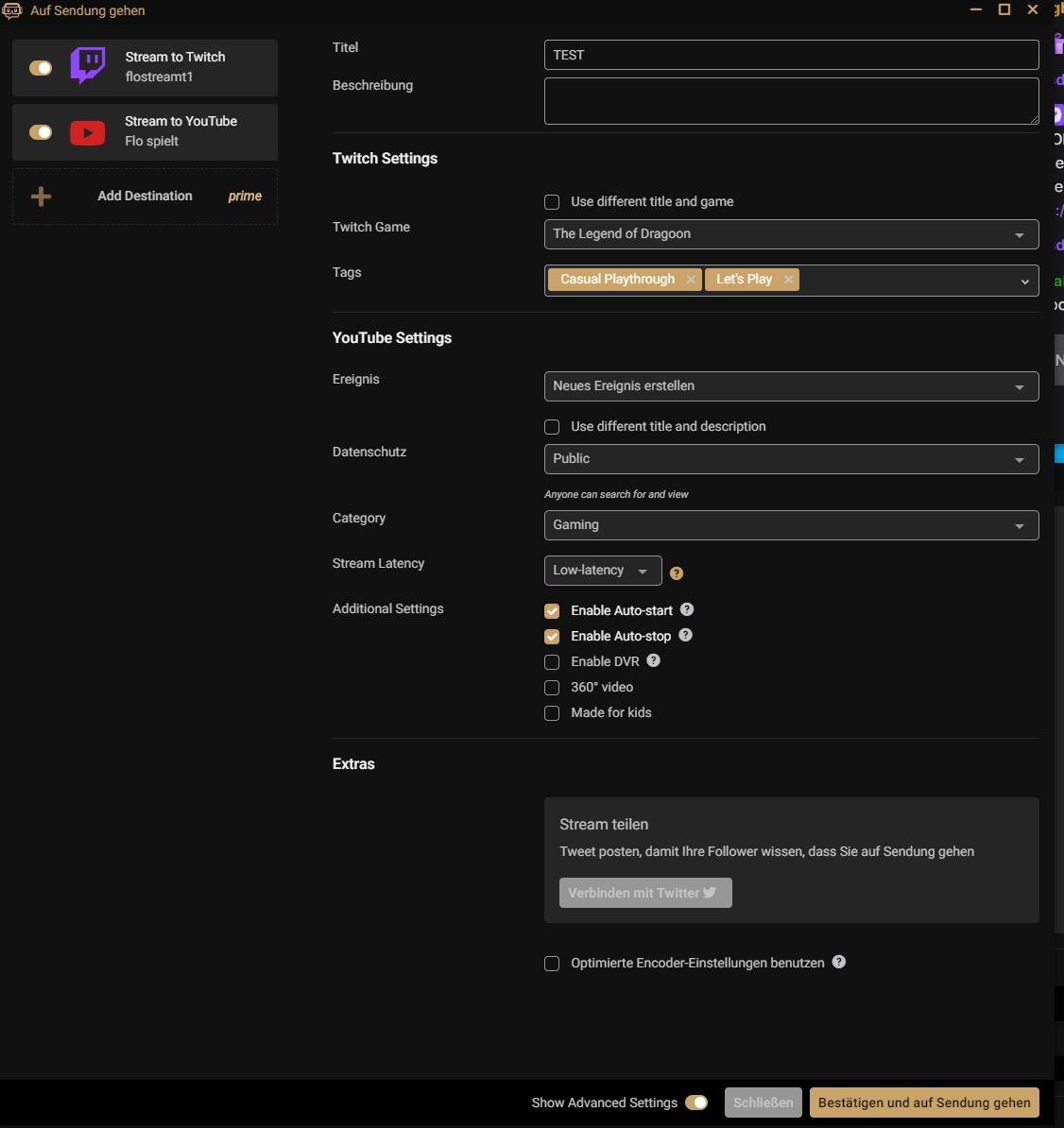Image resolution: width=1064 pixels, height=1128 pixels.
Task: Expand the Datenschutz Public dropdown
Action: point(791,459)
